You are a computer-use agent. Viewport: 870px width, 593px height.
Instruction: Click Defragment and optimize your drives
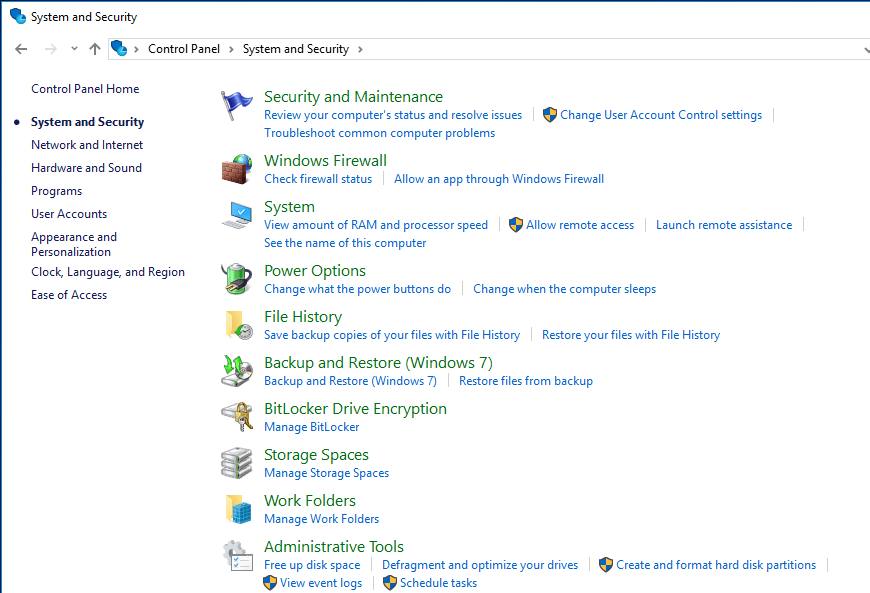pos(480,565)
